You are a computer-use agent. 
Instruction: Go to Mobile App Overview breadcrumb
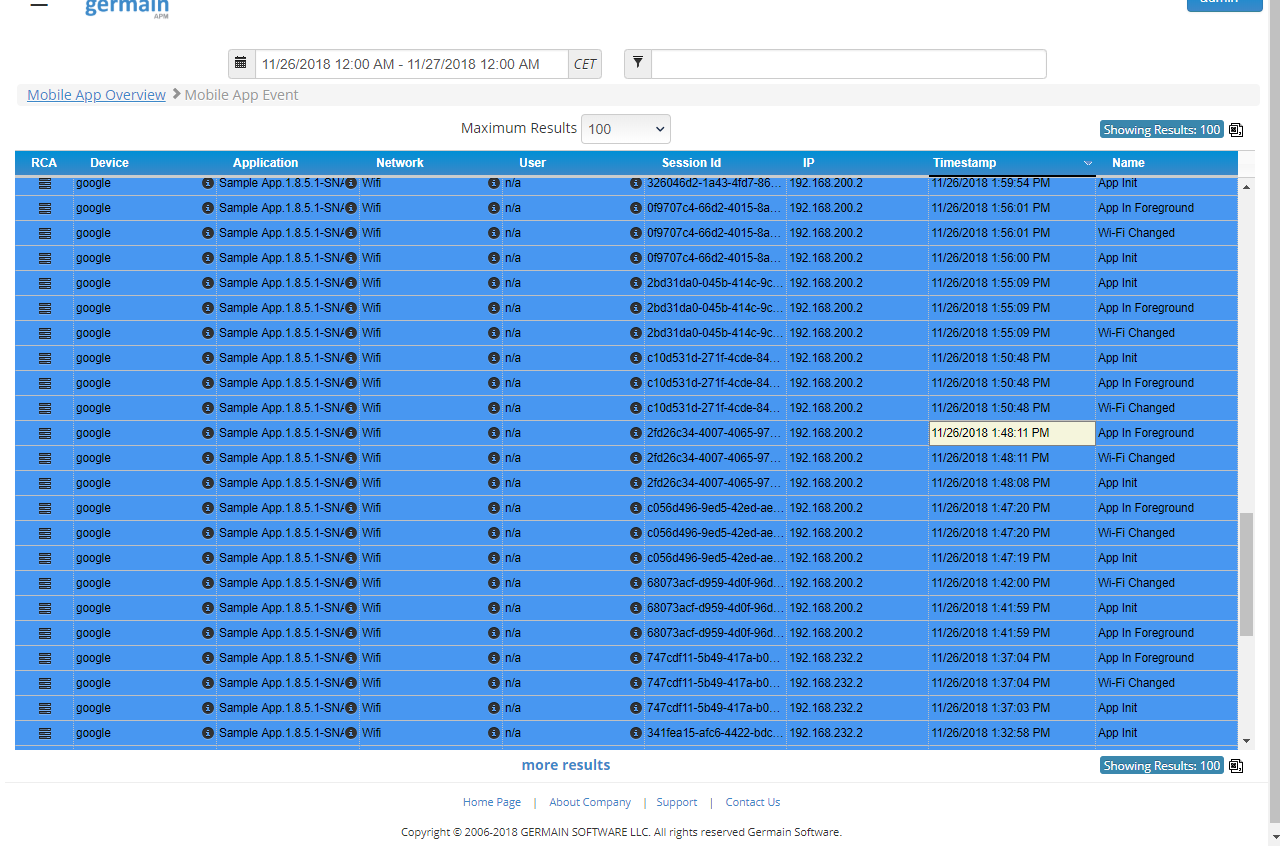pos(96,95)
